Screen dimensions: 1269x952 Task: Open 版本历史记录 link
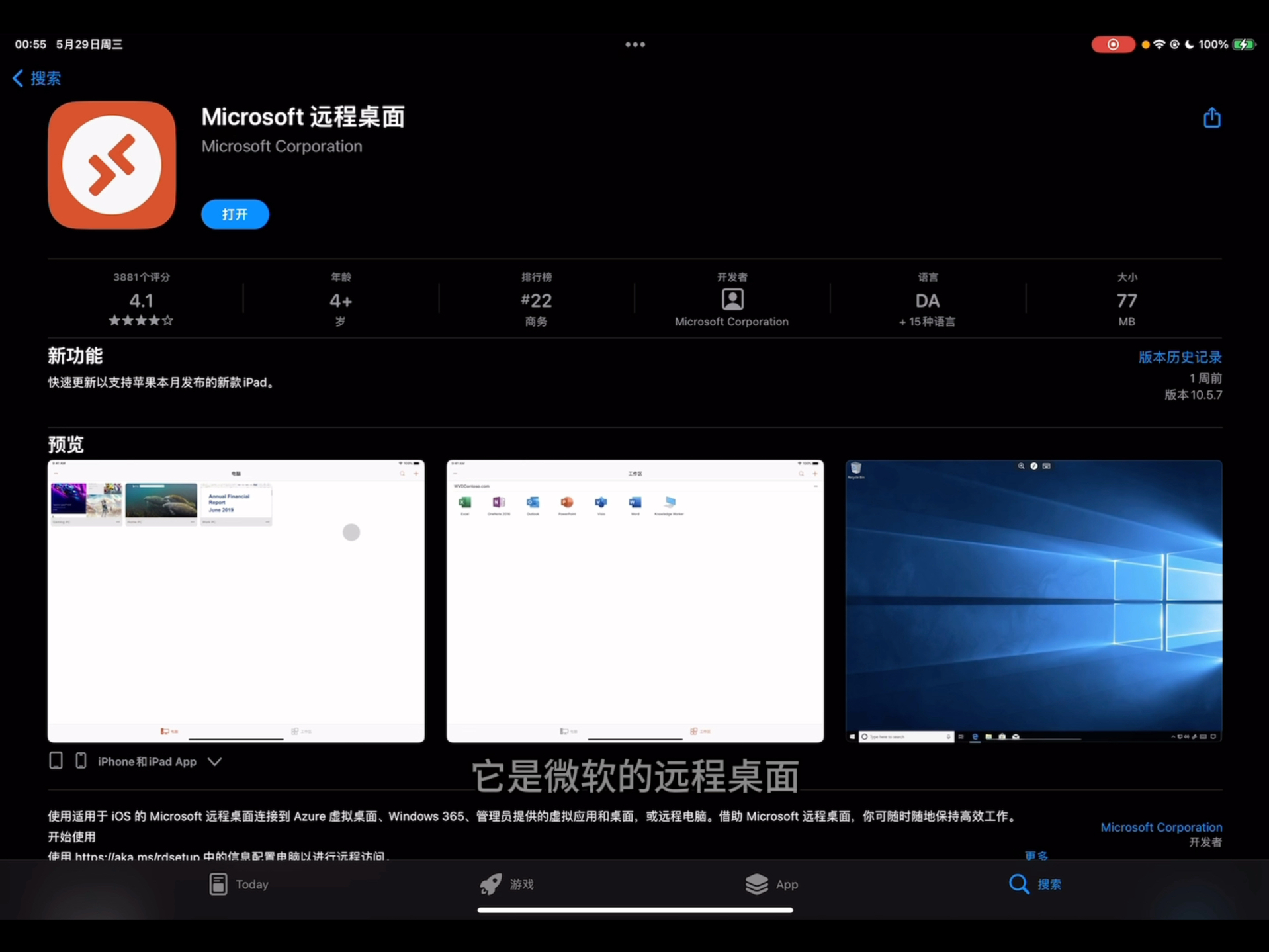[1180, 357]
